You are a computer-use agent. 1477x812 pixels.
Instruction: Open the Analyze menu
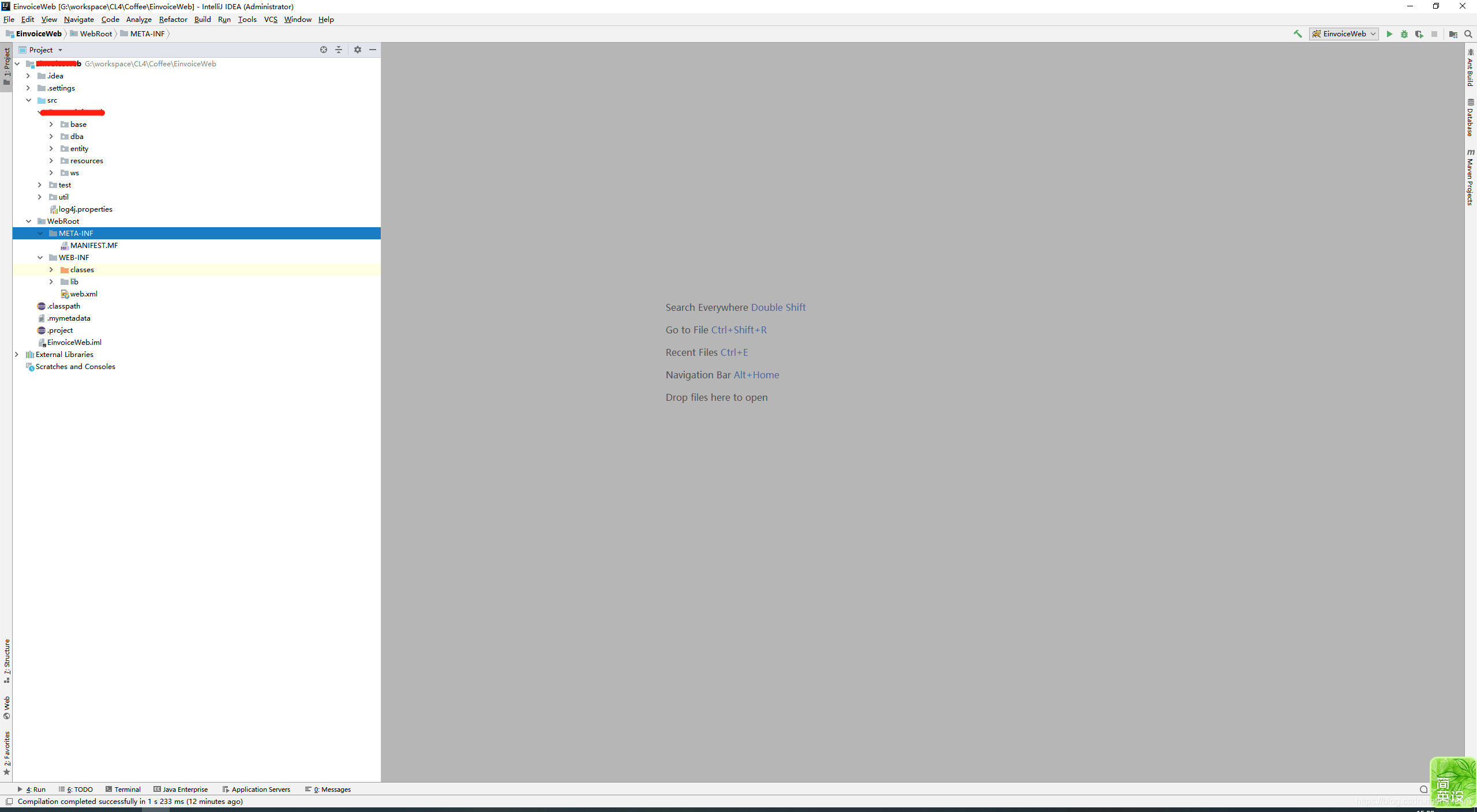coord(139,19)
